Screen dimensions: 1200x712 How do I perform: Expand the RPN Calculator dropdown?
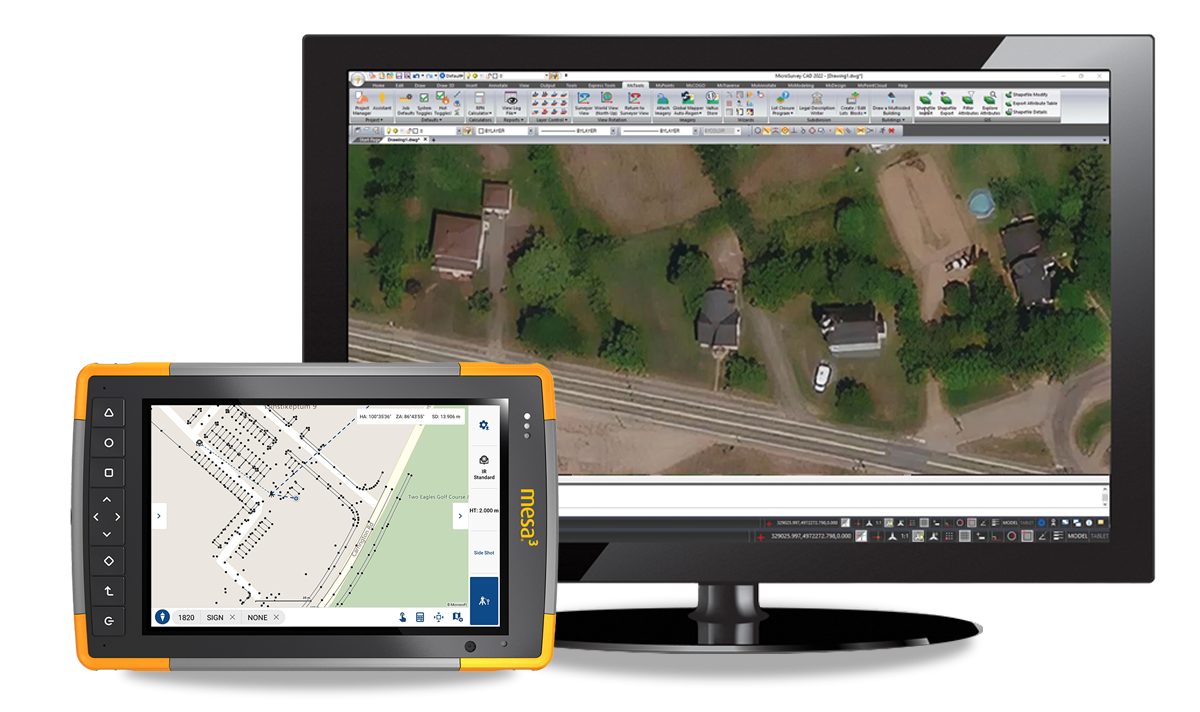[x=479, y=113]
